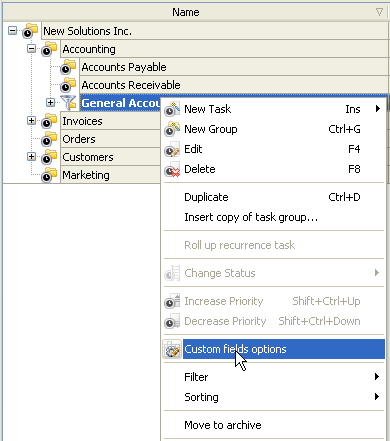Select the Accounts Receivable tree item
Screen dimensions: 390x441
(x=131, y=85)
